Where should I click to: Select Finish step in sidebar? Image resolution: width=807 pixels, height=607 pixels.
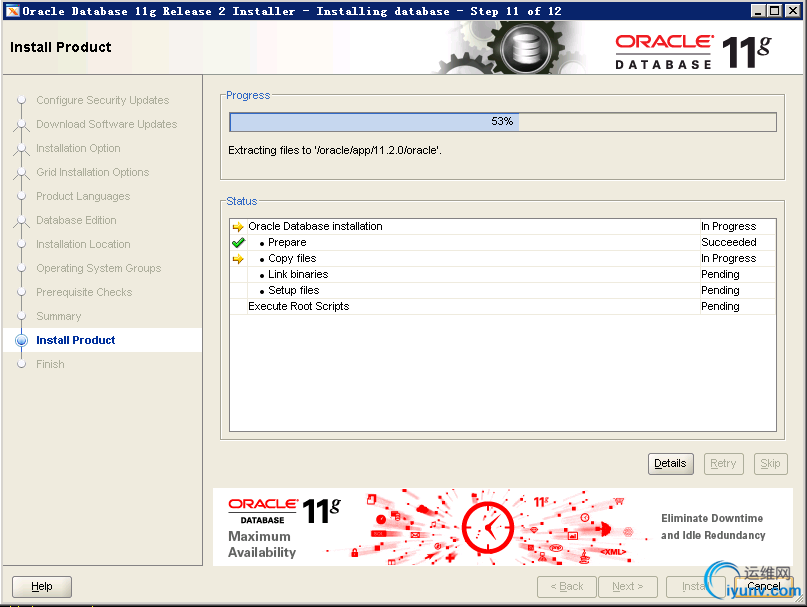point(50,364)
